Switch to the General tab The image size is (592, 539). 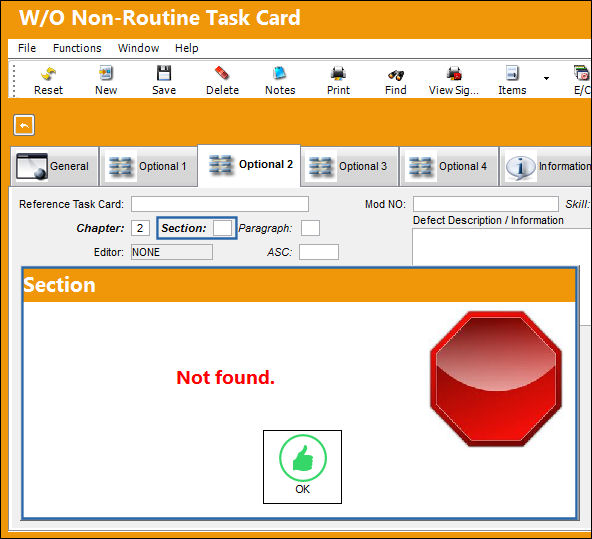(54, 166)
